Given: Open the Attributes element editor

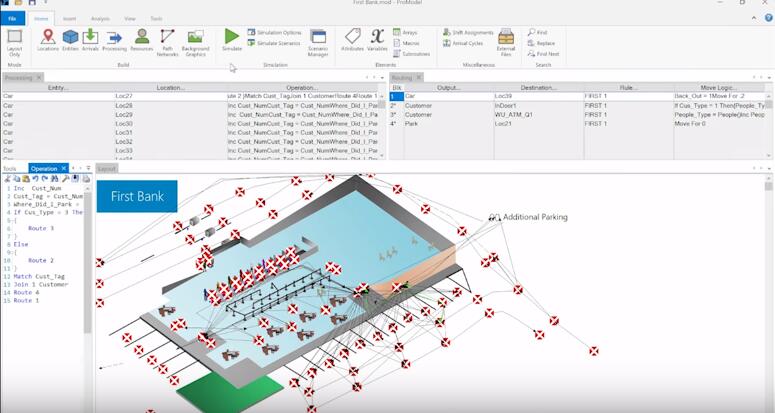Looking at the screenshot, I should click(x=352, y=40).
